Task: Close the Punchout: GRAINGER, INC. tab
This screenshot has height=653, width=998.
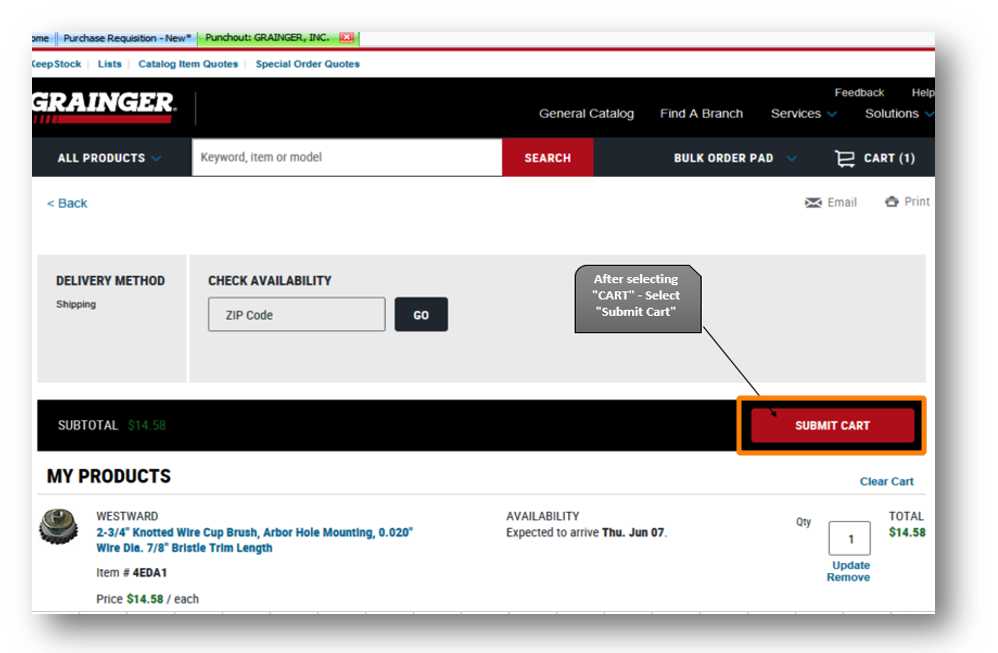Action: point(346,38)
